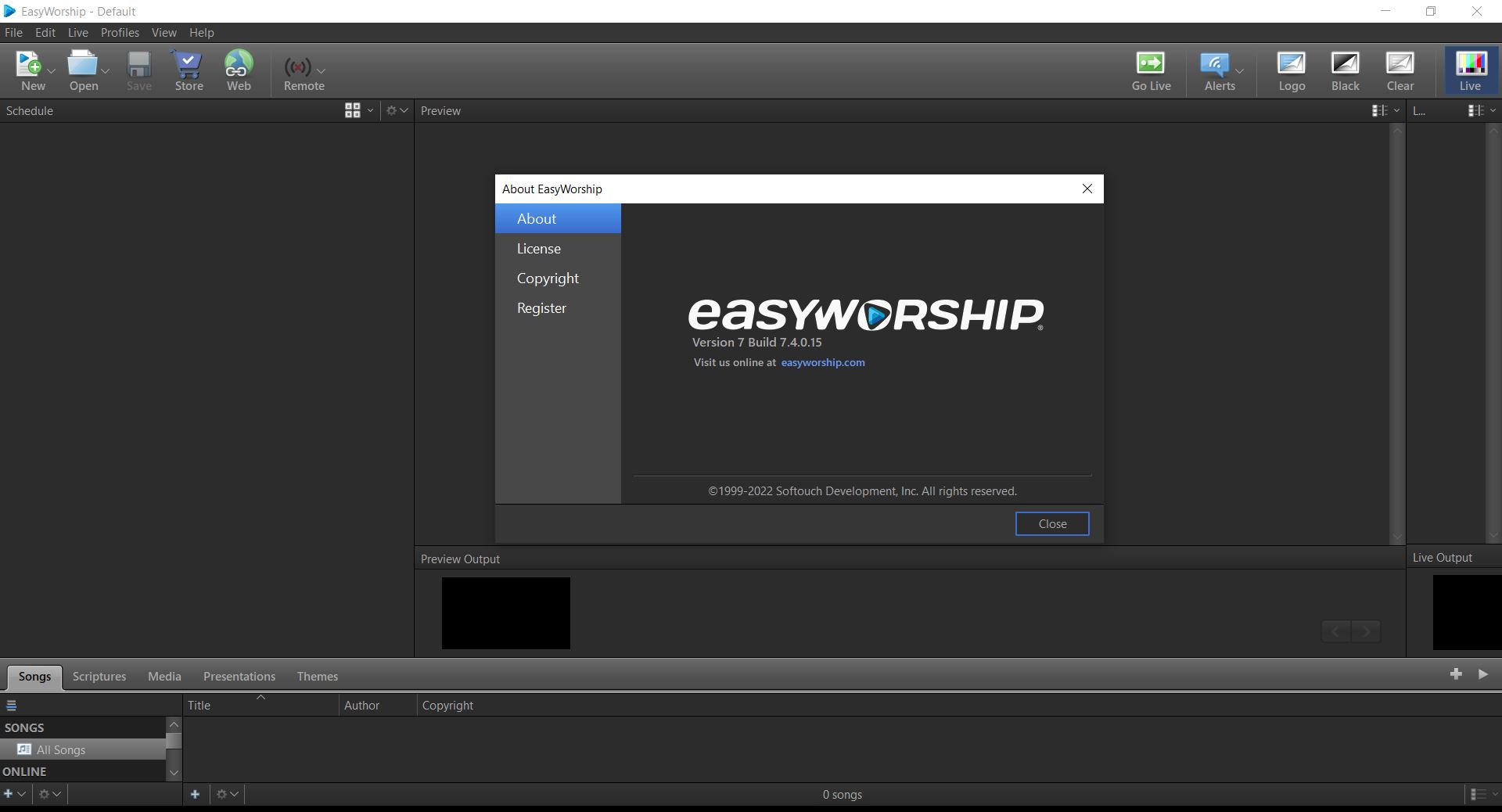This screenshot has width=1502, height=812.
Task: Open the easyworship.com link
Action: tap(823, 362)
